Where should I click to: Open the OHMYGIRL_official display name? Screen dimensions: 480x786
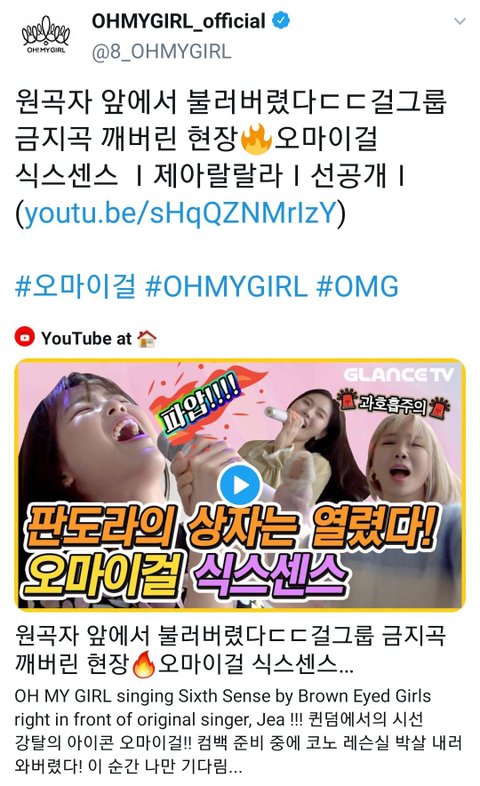click(x=178, y=21)
